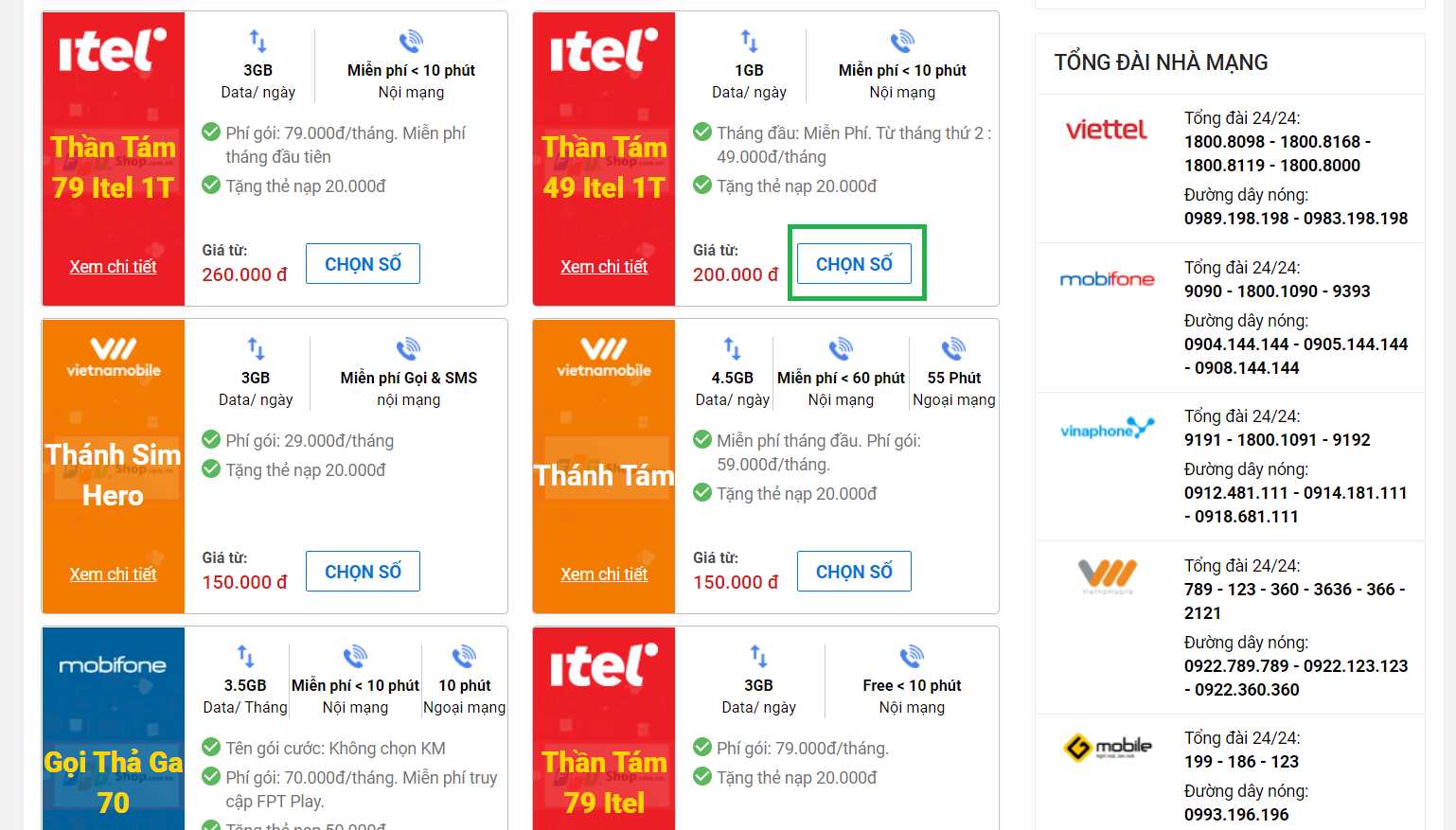The width and height of the screenshot is (1456, 830).
Task: Click the green checkmark beside Tặng thẻ nạp 20.000đ on Thánh Tám
Action: pos(702,493)
